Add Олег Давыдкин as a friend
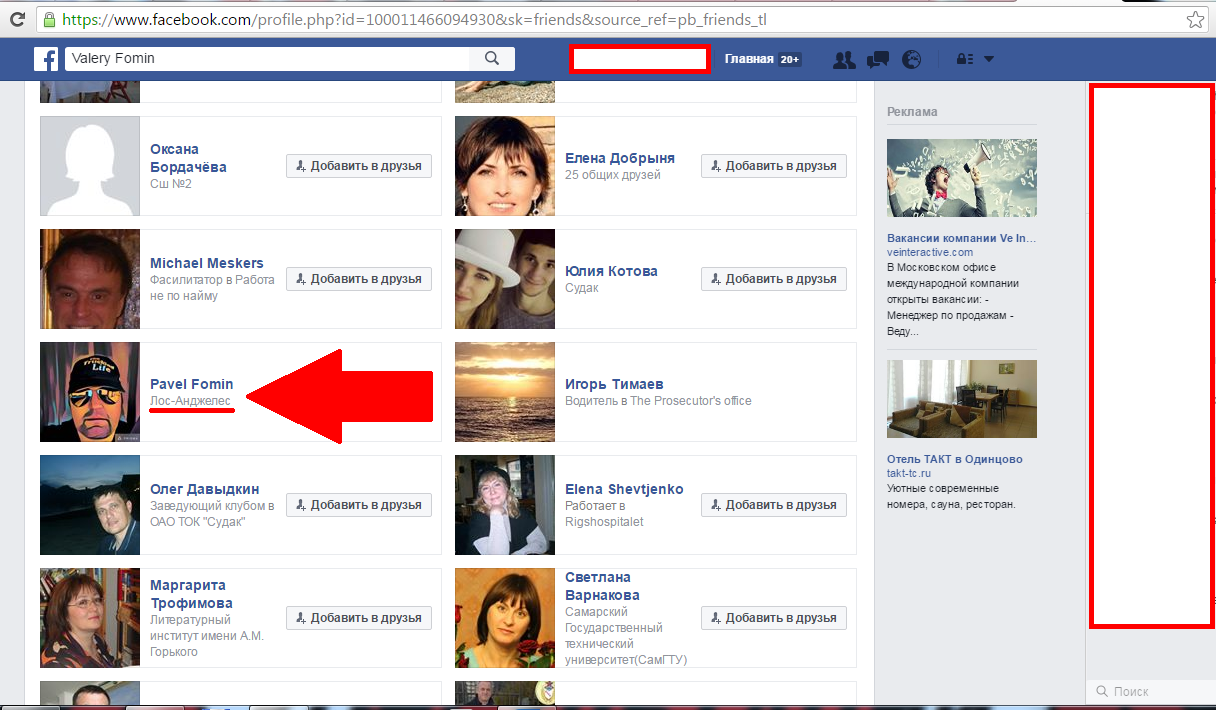Viewport: 1216px width, 710px height. [359, 505]
